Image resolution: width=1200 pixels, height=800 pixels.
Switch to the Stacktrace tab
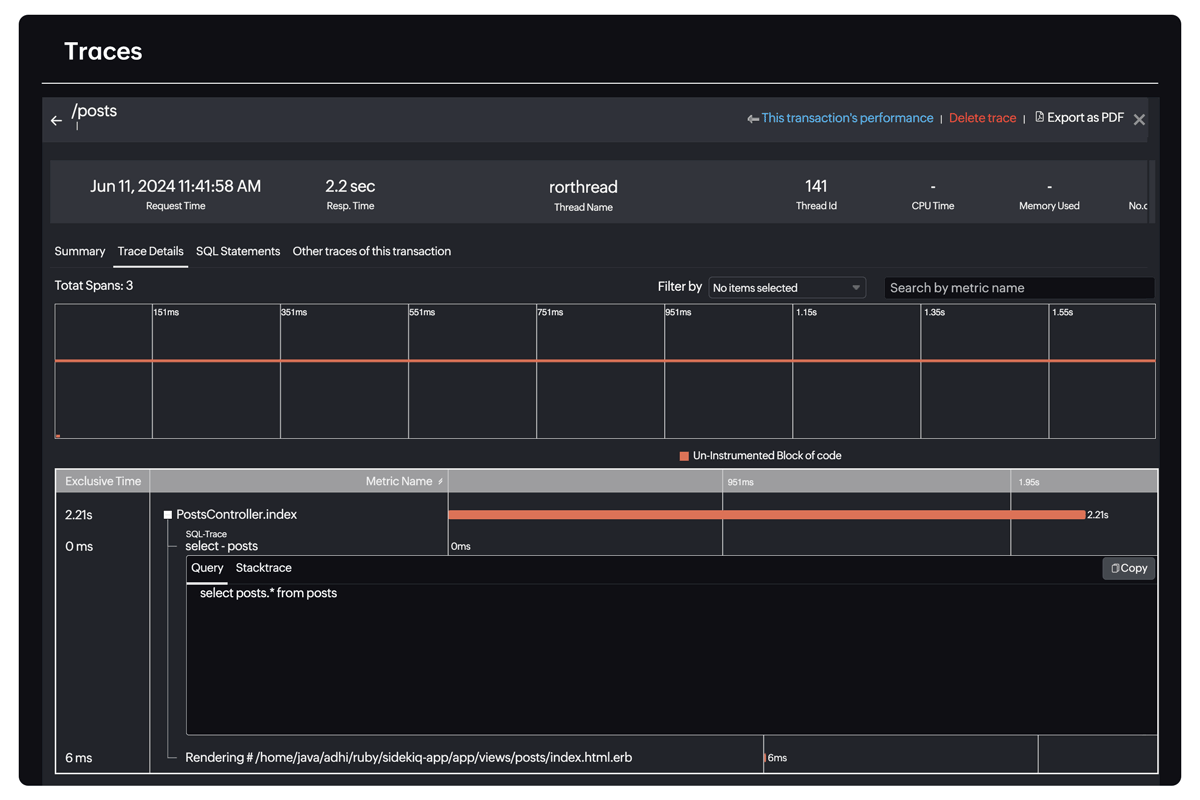263,568
